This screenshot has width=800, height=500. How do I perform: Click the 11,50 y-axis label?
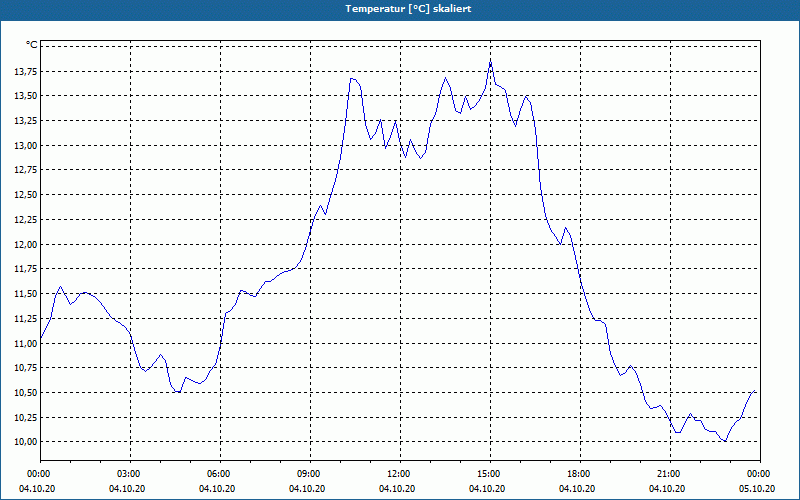(x=26, y=294)
